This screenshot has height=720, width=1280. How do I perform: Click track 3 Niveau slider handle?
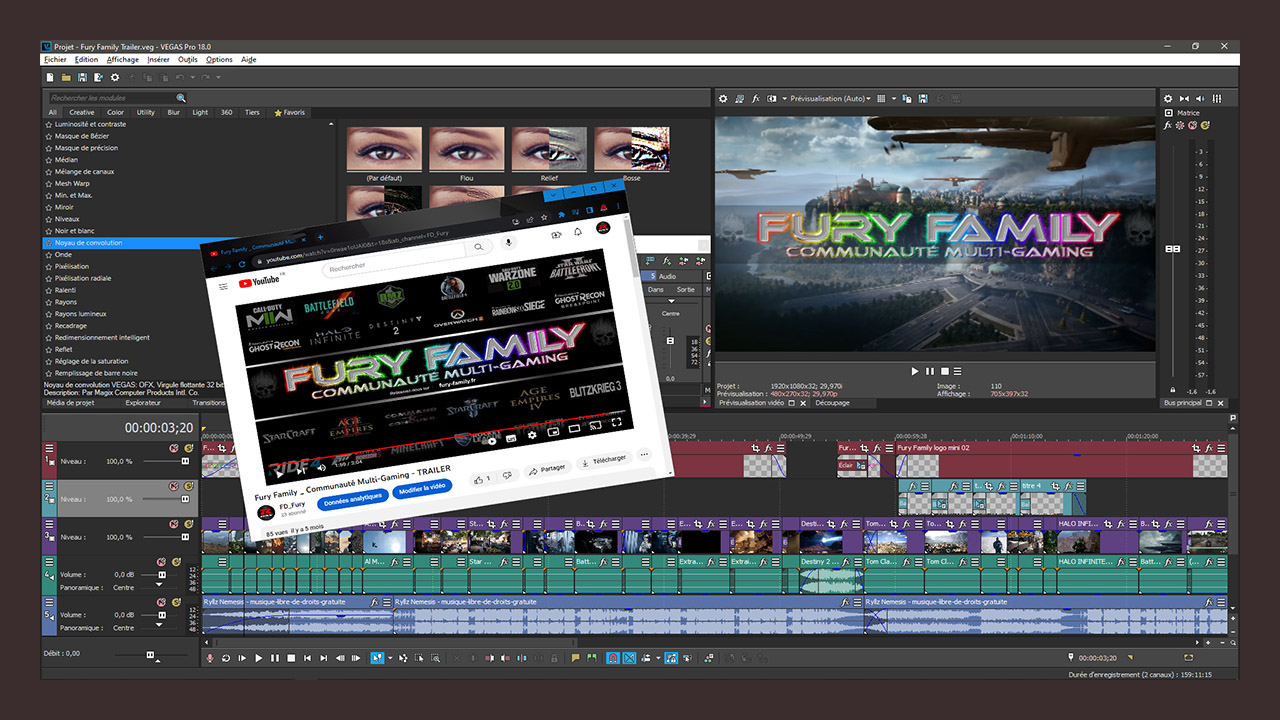coord(185,537)
